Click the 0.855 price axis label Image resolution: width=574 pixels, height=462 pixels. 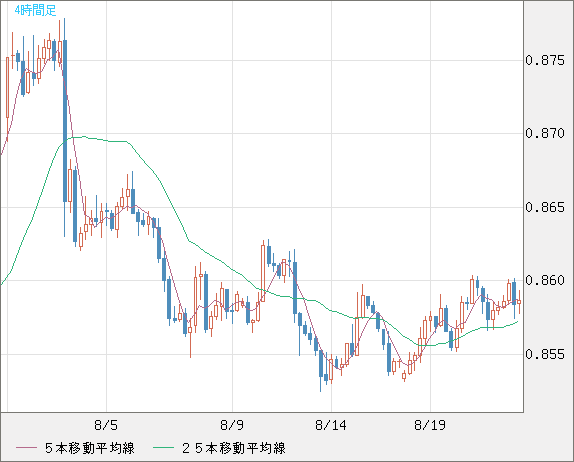point(545,354)
